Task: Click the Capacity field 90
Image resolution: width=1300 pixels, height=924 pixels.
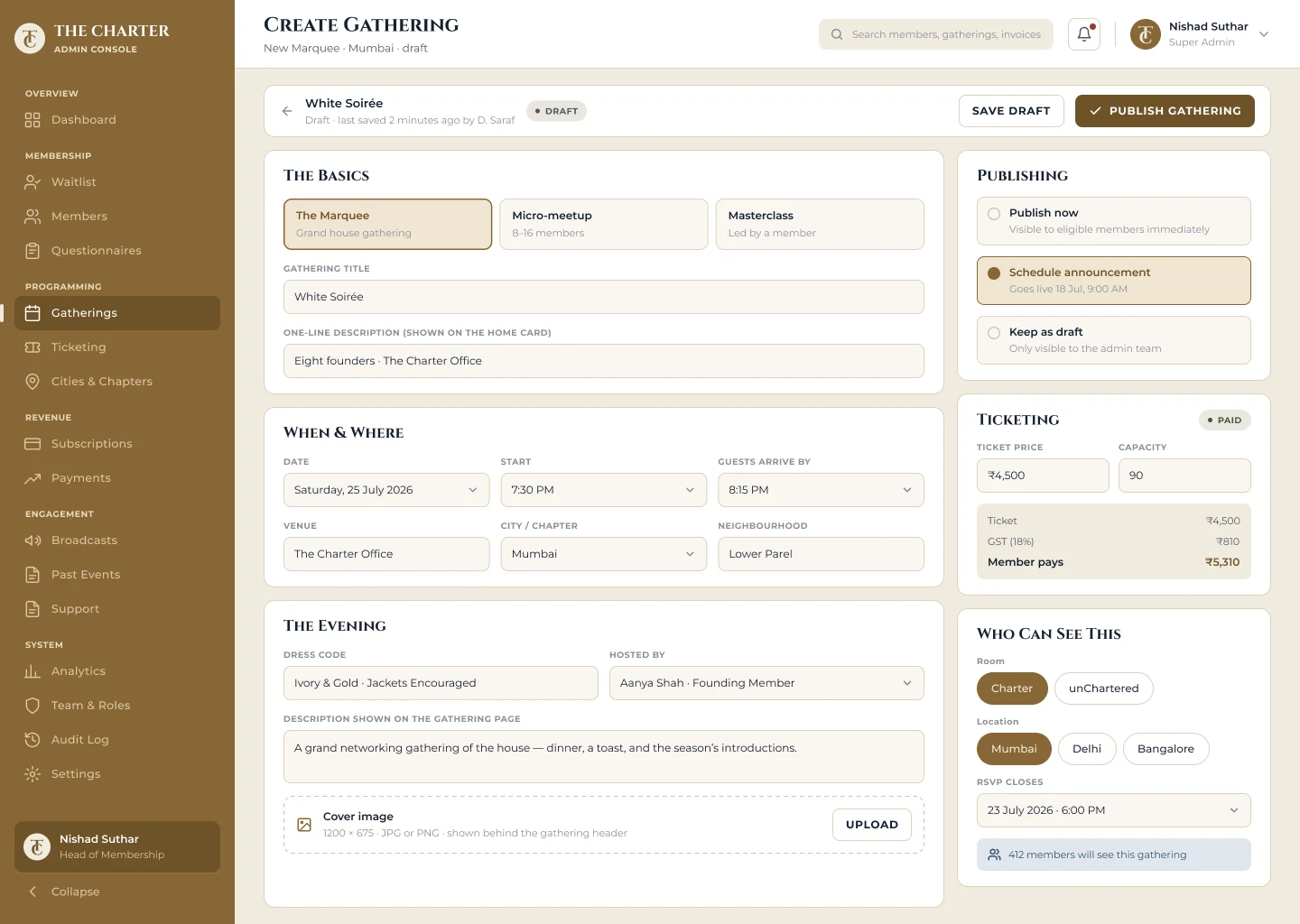Action: (1184, 476)
